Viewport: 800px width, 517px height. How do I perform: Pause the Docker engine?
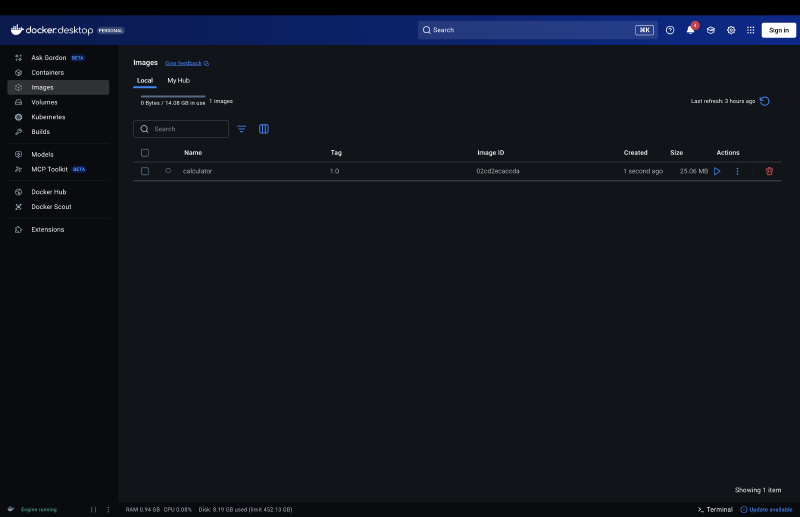[93, 509]
